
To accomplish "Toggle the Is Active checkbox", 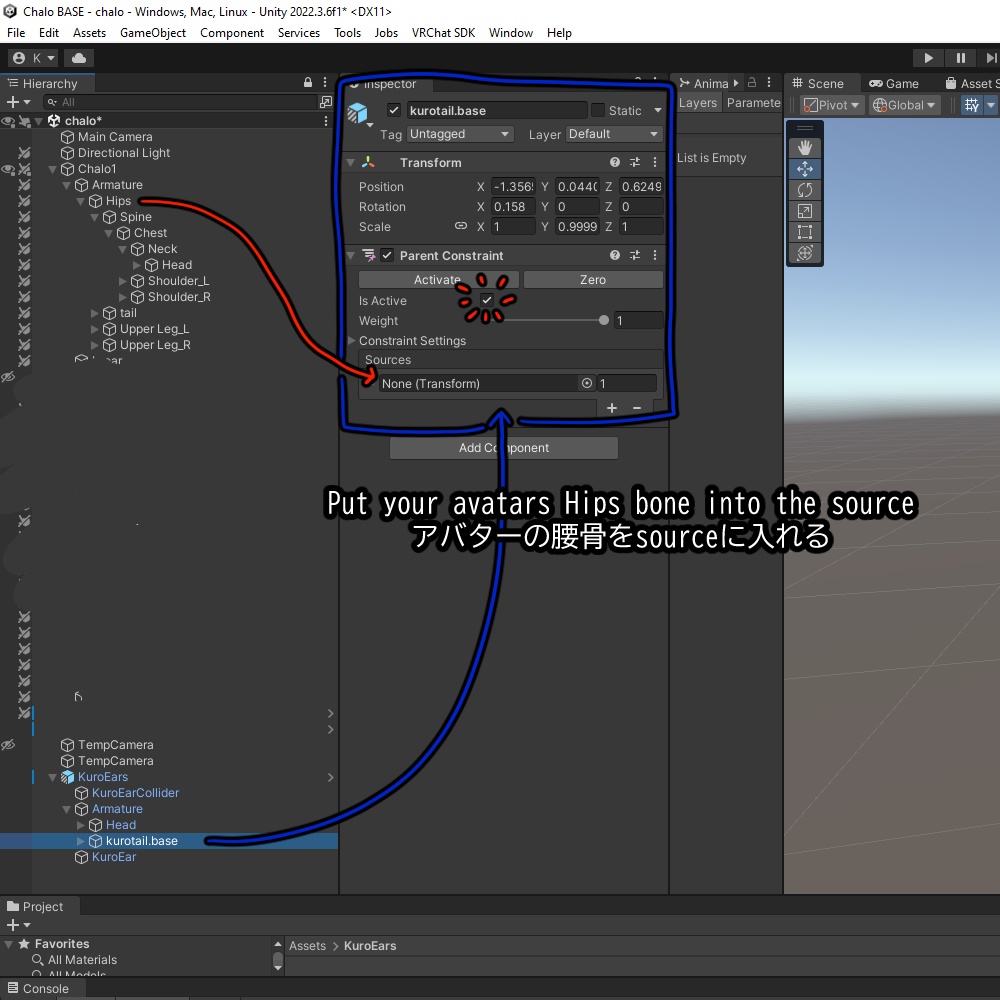I will 487,300.
